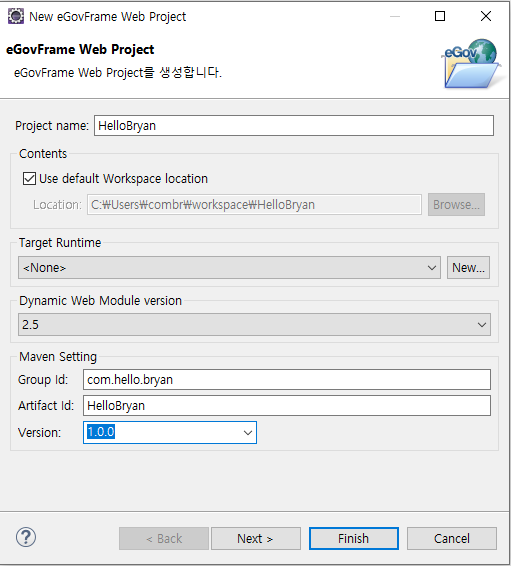Click the Next > button

pos(256,539)
